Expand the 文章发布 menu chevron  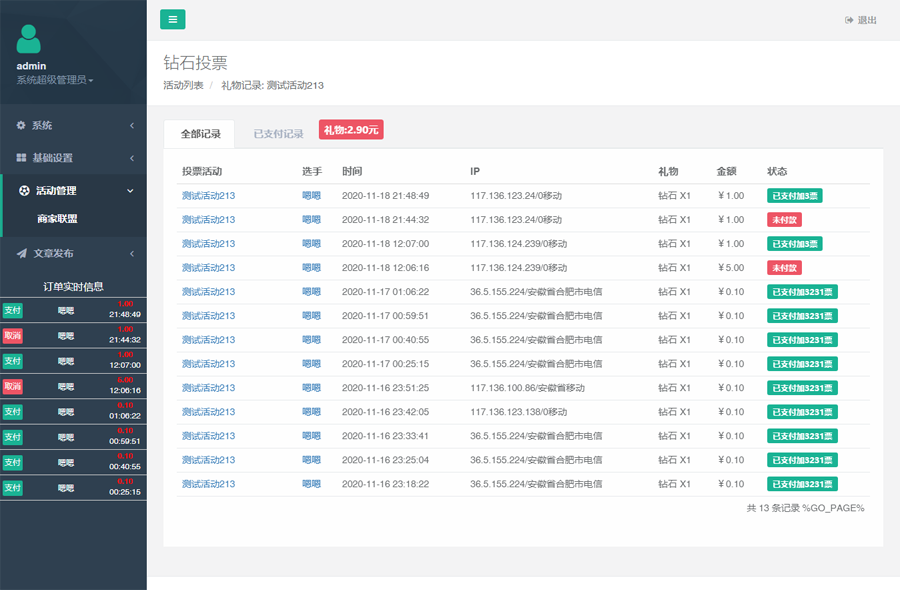[x=132, y=253]
